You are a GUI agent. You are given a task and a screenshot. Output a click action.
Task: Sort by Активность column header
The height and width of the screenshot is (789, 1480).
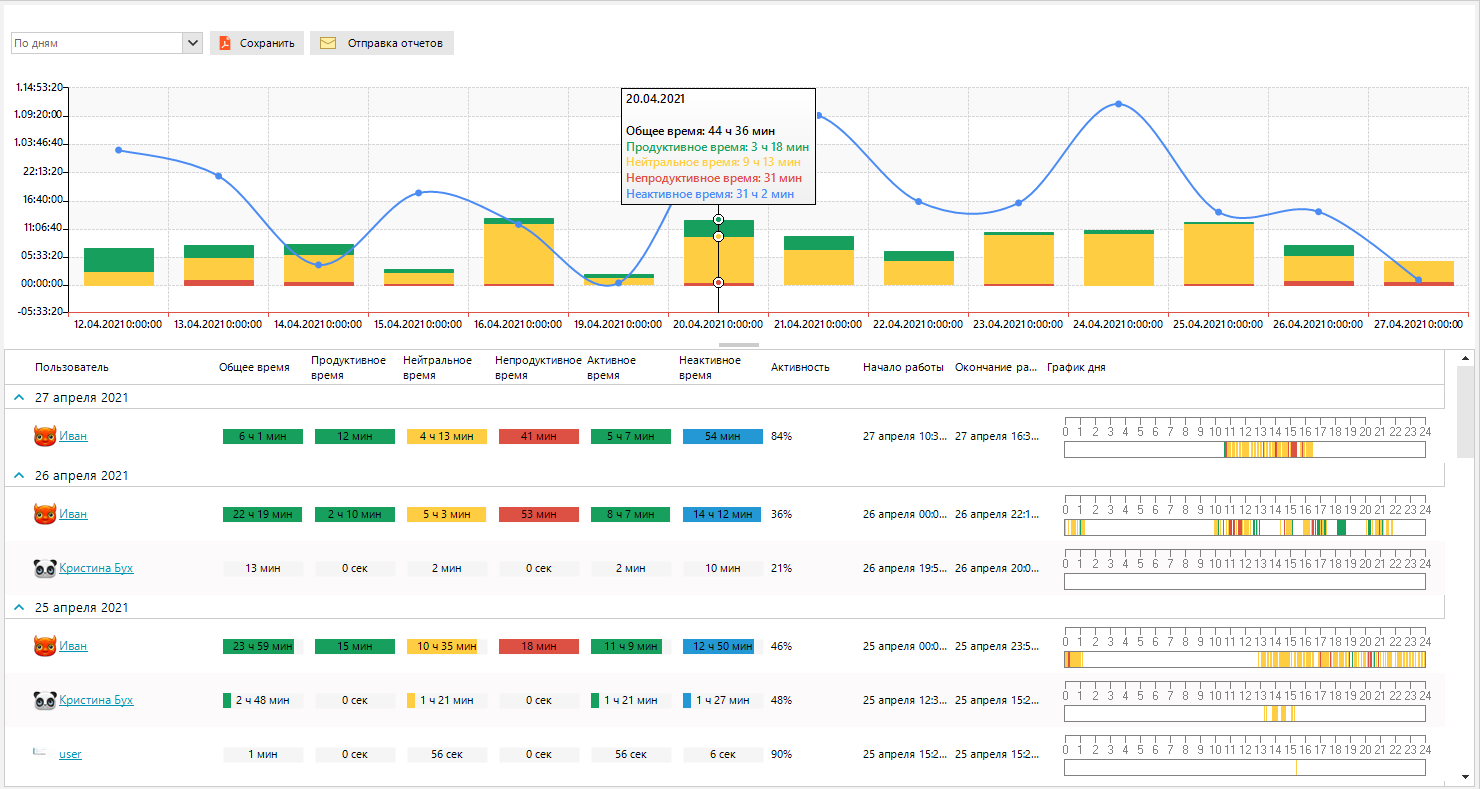[x=800, y=367]
